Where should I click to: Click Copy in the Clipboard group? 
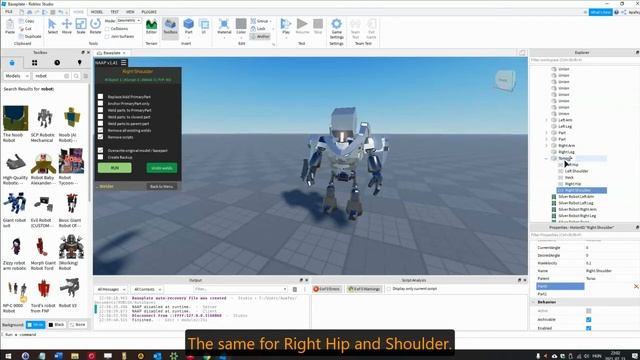click(27, 21)
